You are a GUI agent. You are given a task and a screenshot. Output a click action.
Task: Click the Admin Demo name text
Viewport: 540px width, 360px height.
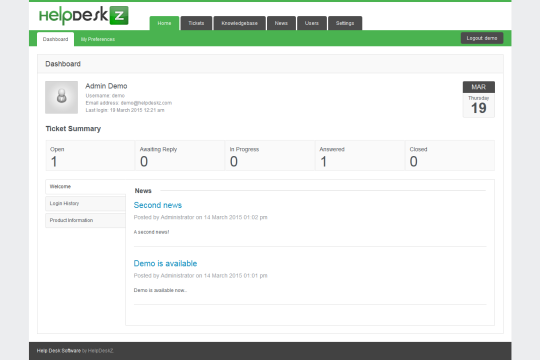coord(106,86)
